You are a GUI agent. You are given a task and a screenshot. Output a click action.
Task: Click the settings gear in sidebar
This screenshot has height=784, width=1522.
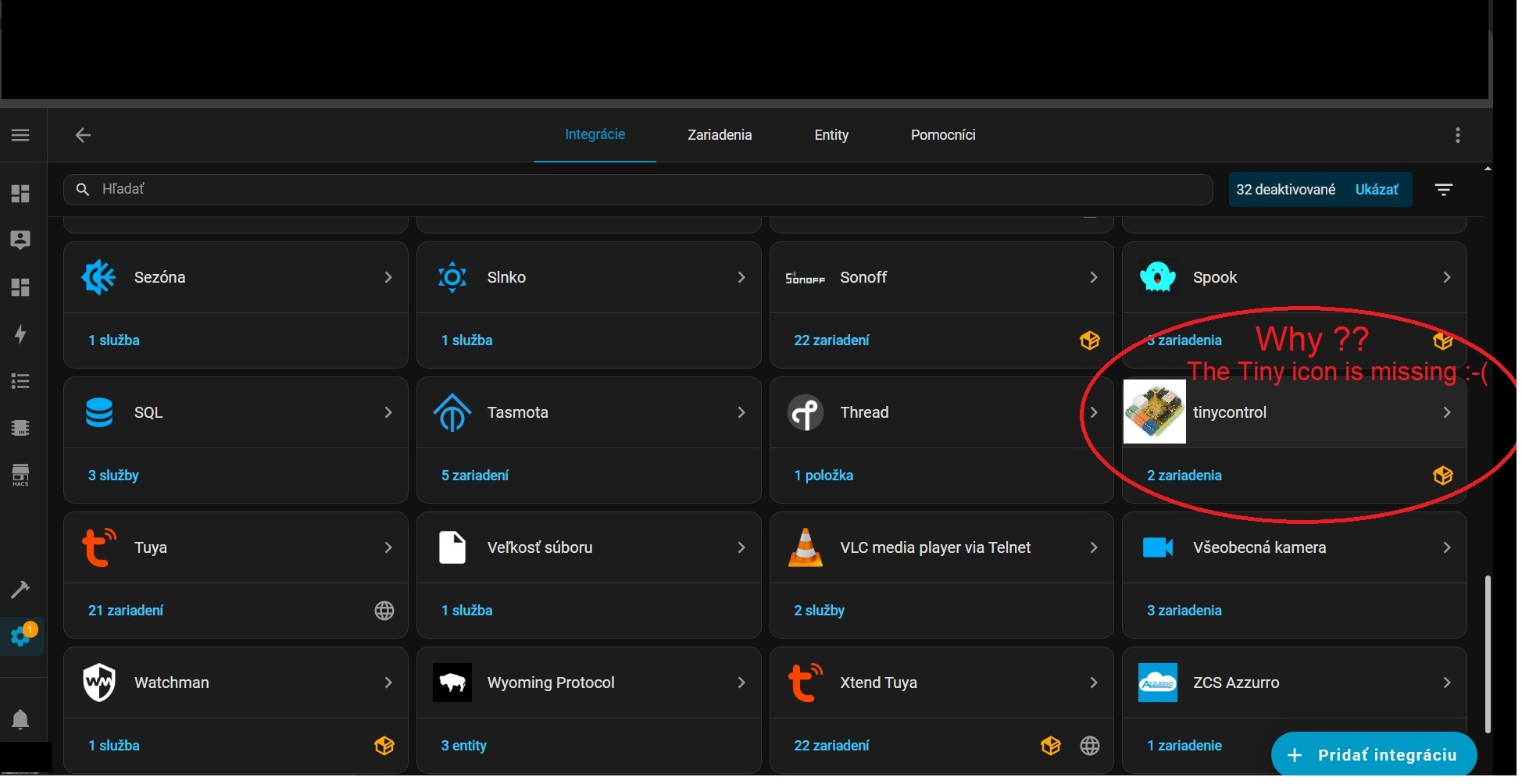tap(20, 636)
